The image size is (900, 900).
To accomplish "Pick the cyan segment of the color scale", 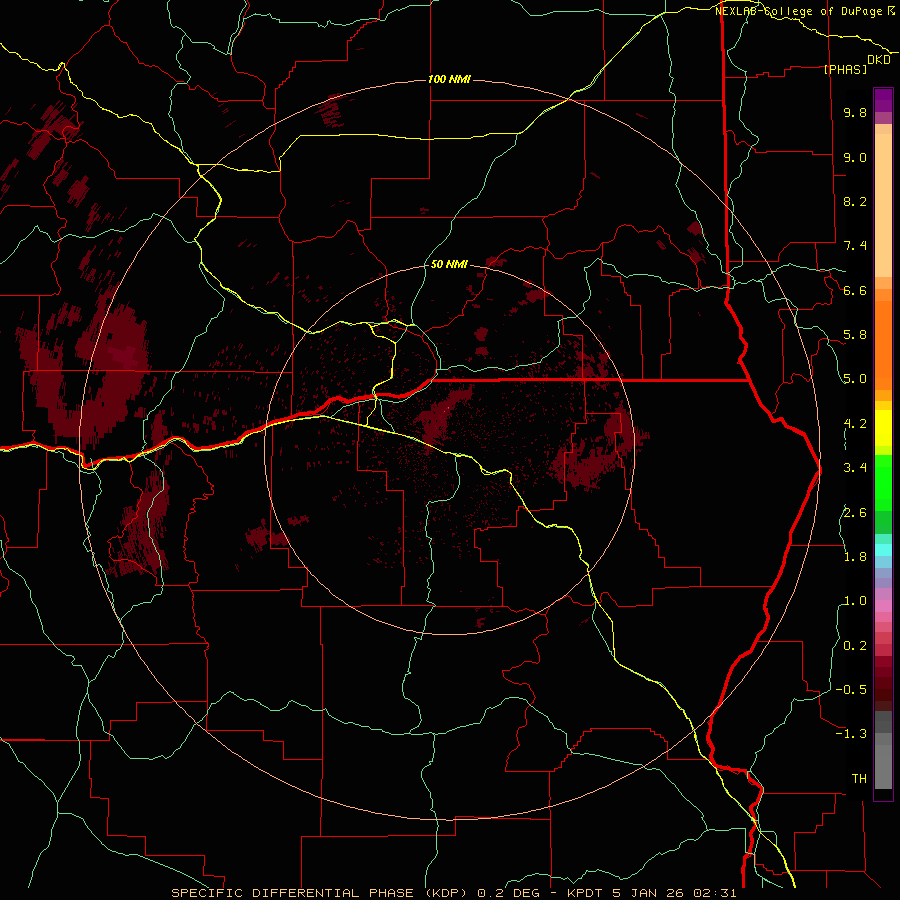I will [x=883, y=550].
